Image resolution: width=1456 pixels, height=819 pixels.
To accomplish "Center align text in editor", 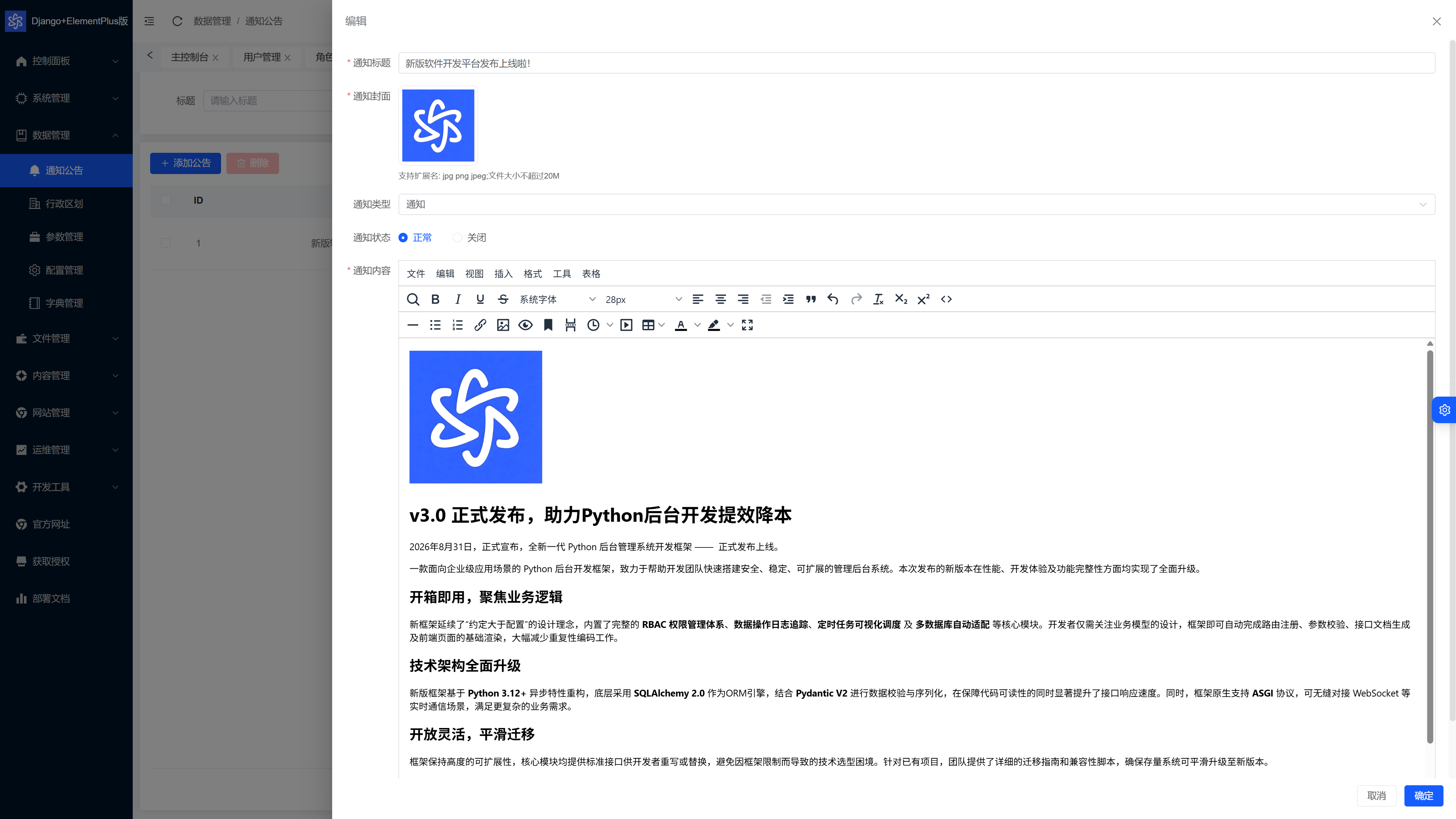I will click(721, 300).
